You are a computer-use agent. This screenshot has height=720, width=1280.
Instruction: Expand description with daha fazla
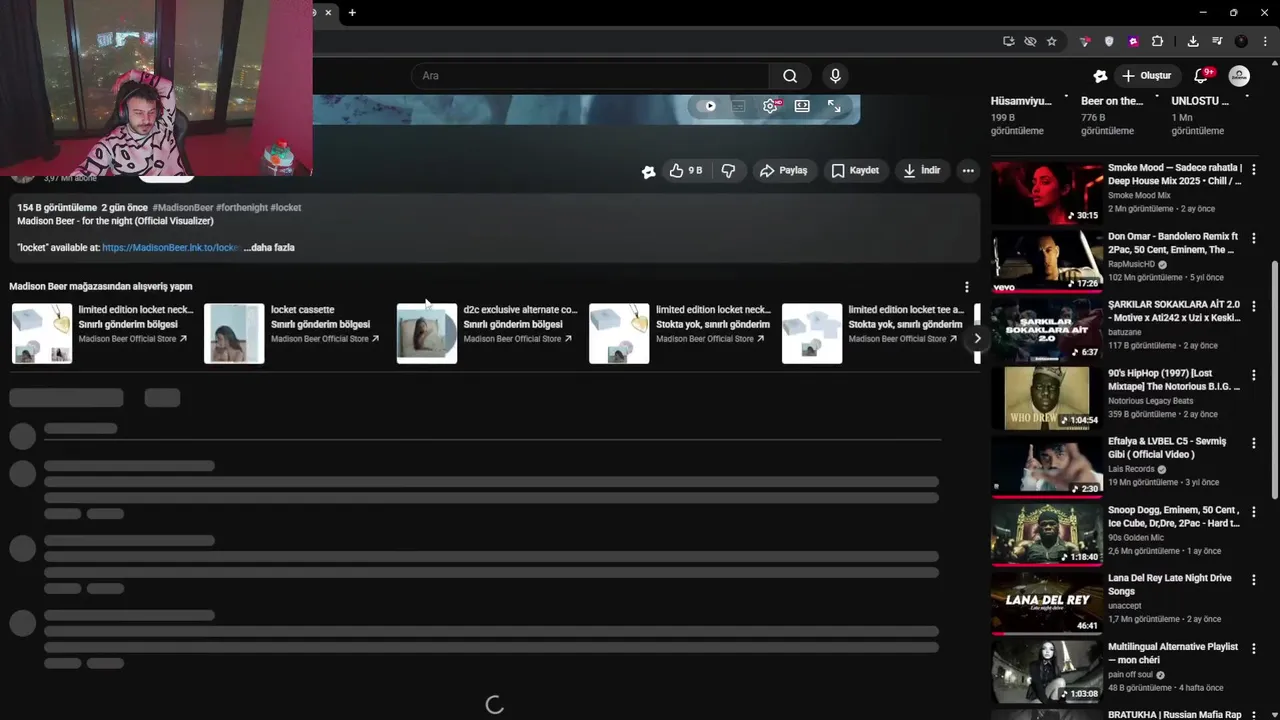click(269, 247)
